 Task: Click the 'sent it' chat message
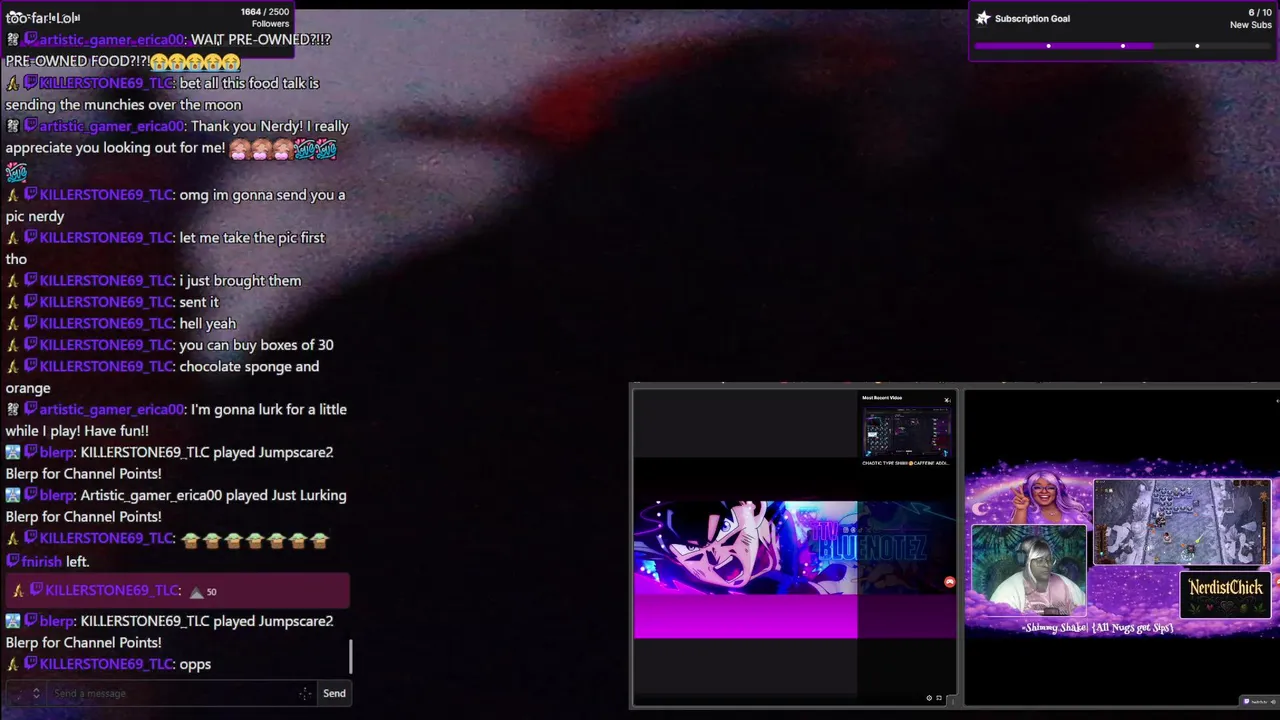tap(198, 302)
